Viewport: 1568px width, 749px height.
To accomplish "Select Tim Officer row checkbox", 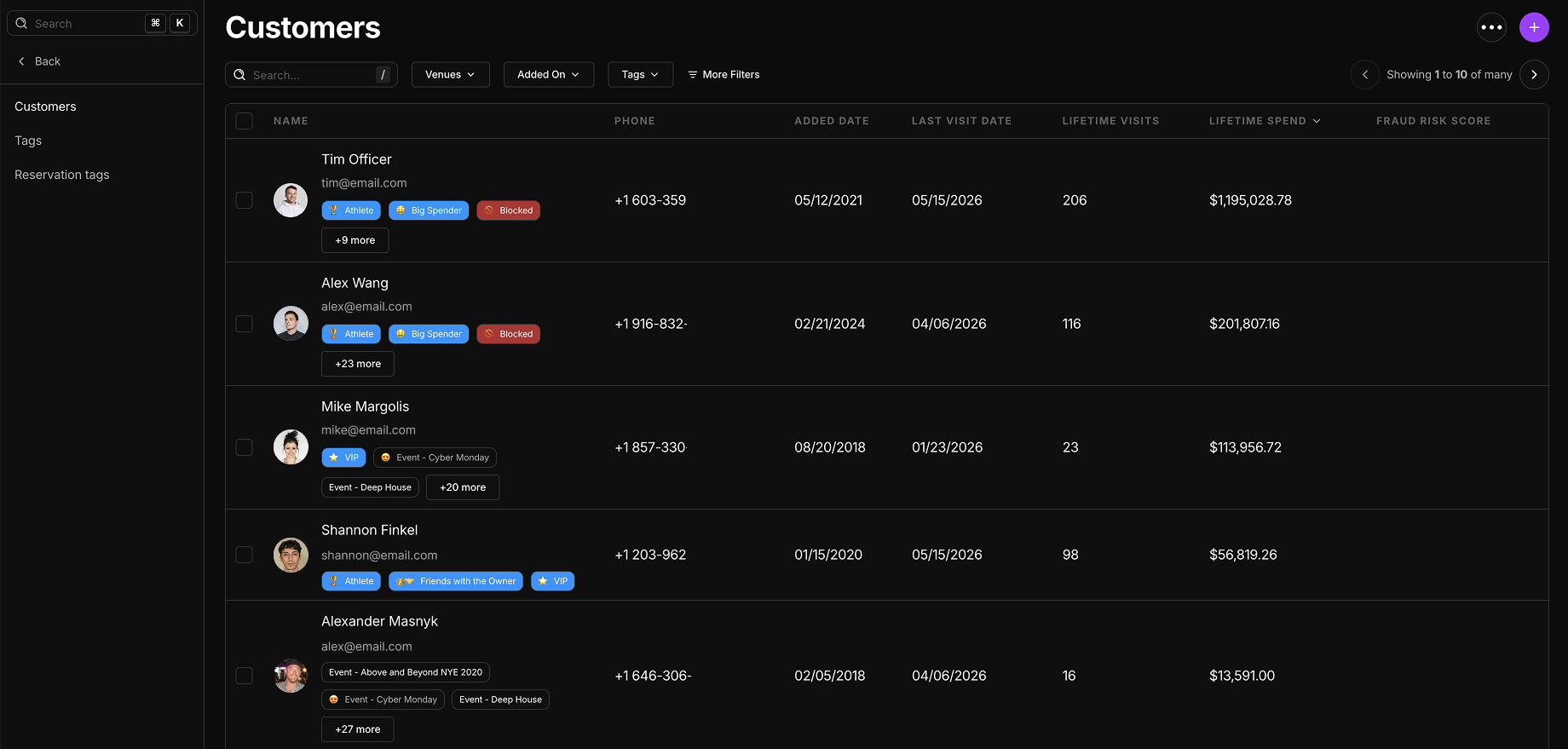I will click(245, 200).
